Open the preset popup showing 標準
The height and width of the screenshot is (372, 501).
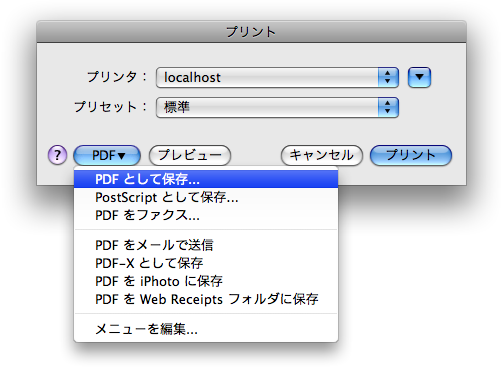277,107
